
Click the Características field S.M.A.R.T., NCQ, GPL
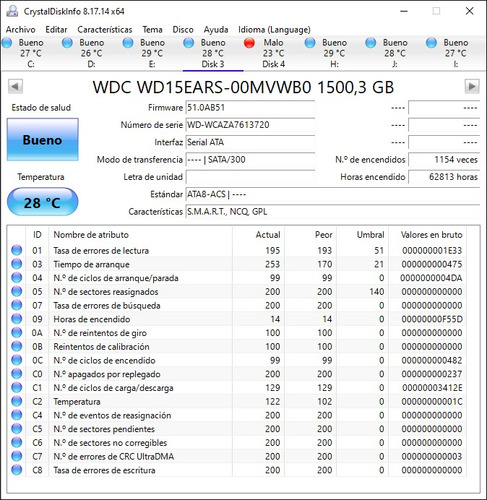(x=333, y=212)
